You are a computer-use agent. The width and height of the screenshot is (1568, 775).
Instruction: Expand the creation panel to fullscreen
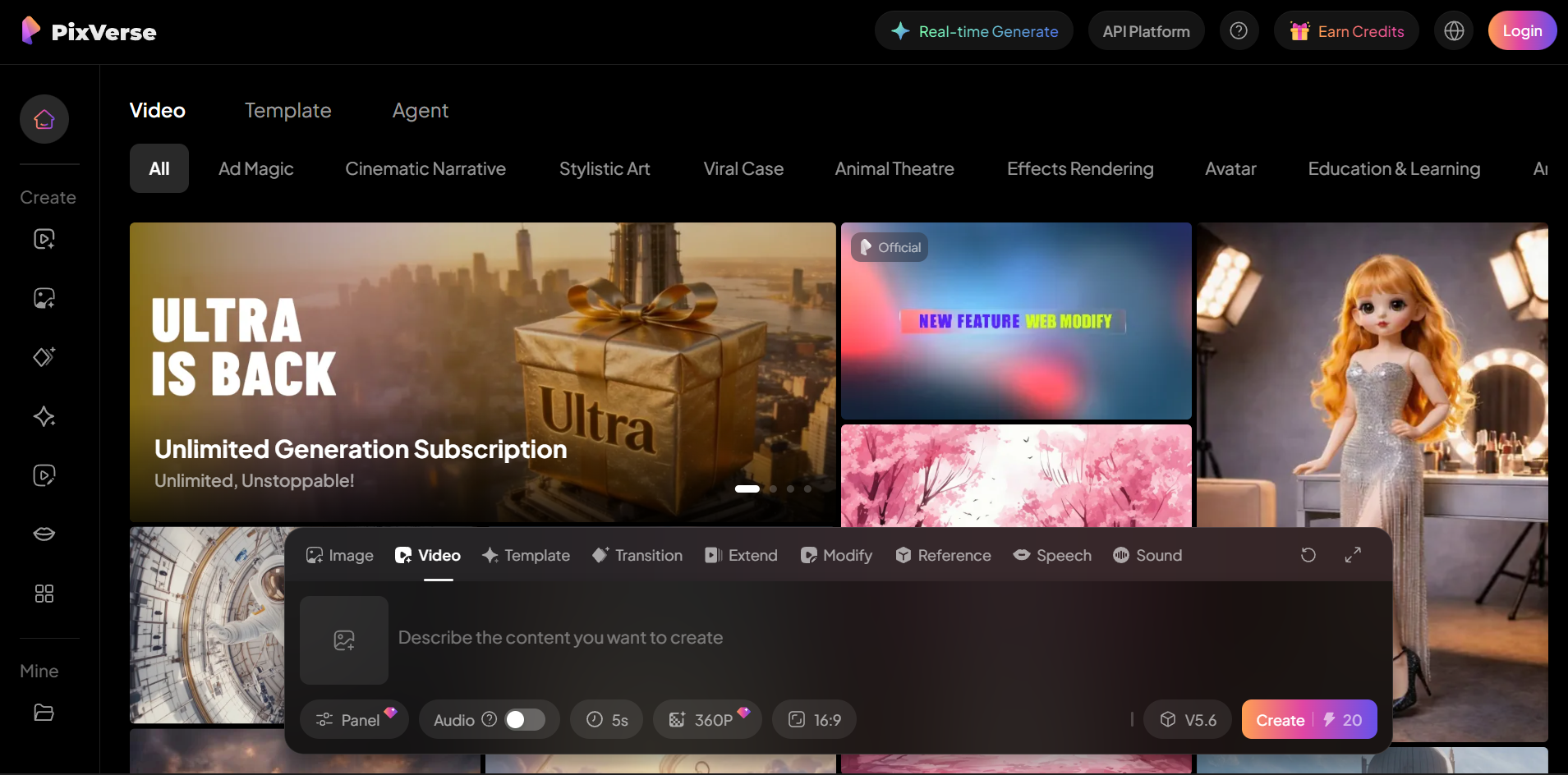(x=1353, y=556)
